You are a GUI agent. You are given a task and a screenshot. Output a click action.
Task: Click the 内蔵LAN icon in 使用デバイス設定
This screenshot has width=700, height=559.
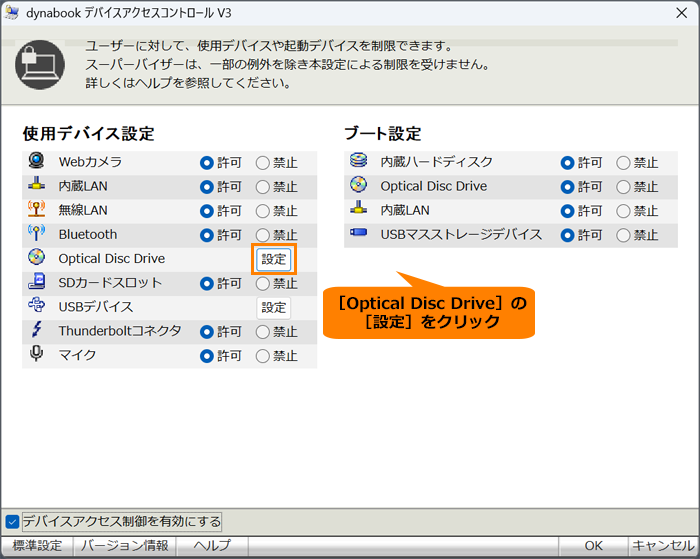[x=36, y=184]
